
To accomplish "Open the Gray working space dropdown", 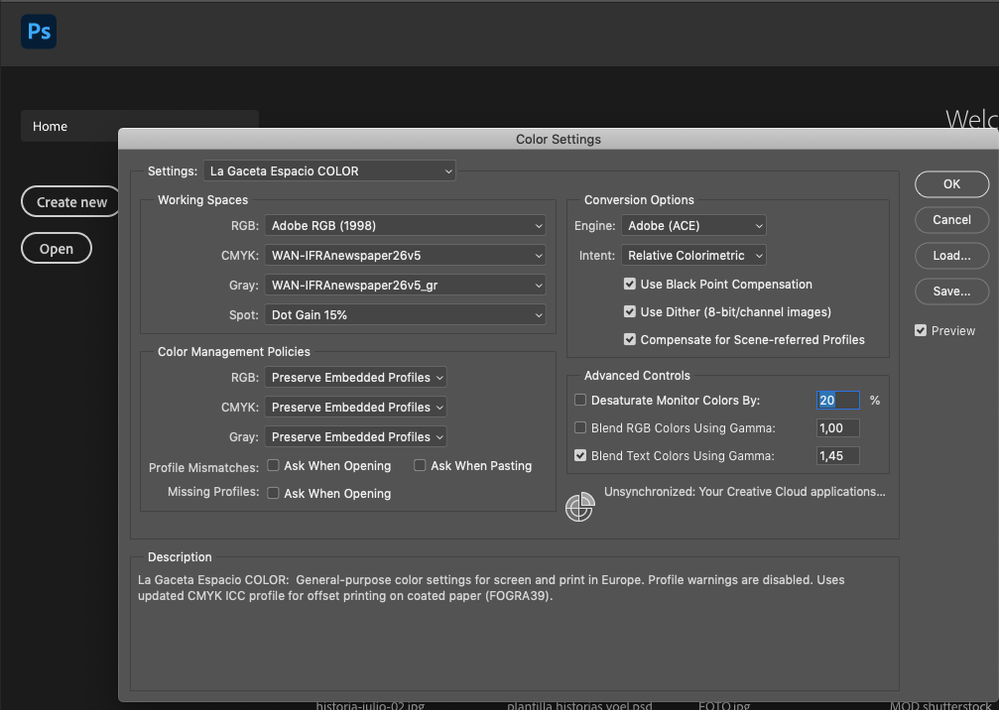I will (x=405, y=285).
